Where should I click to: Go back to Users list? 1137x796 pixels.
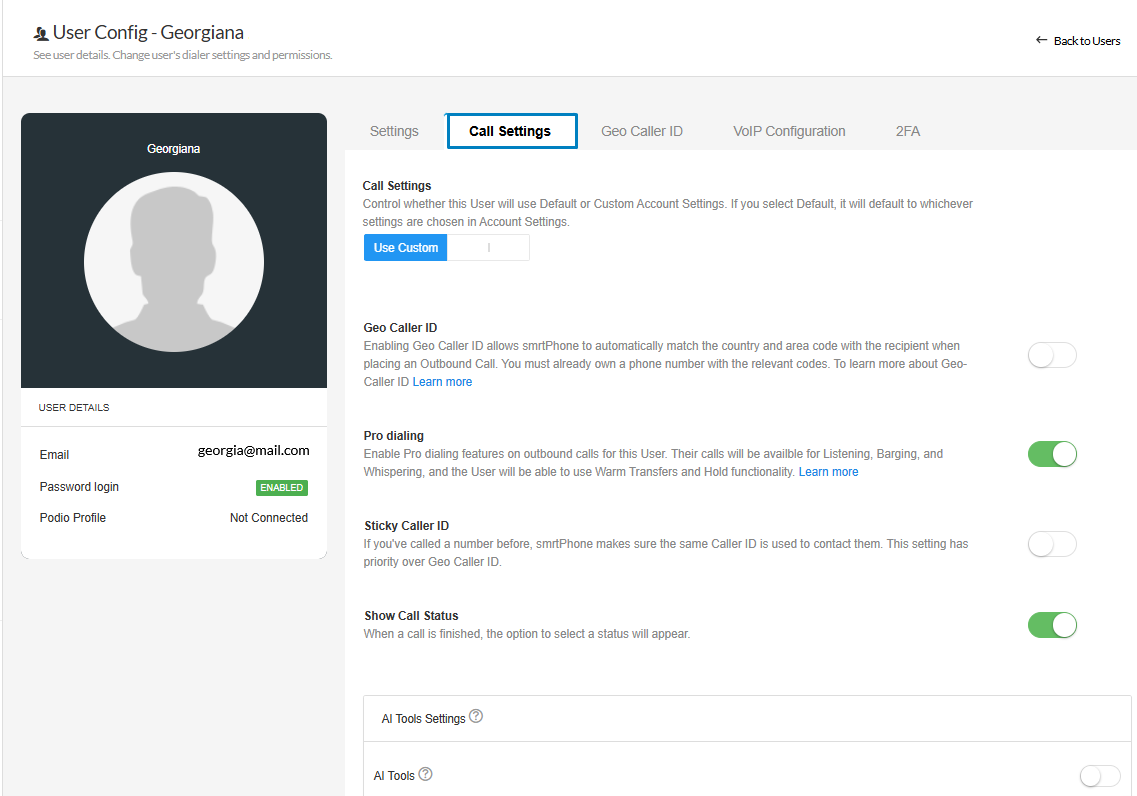(1078, 41)
